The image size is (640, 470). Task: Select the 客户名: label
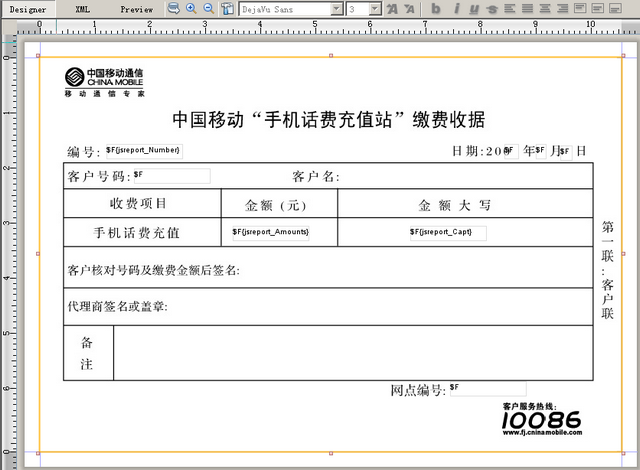pyautogui.click(x=316, y=176)
